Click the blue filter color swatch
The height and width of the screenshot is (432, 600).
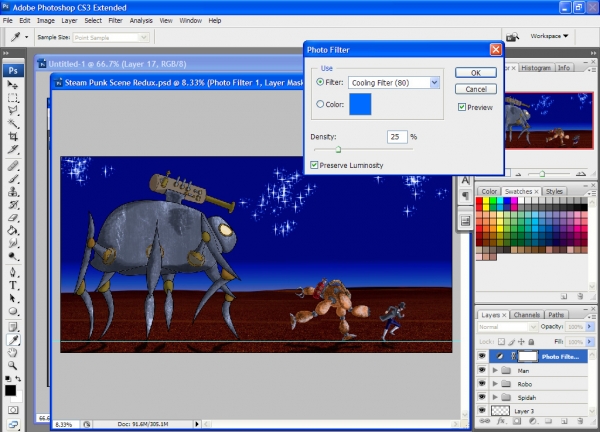click(360, 104)
